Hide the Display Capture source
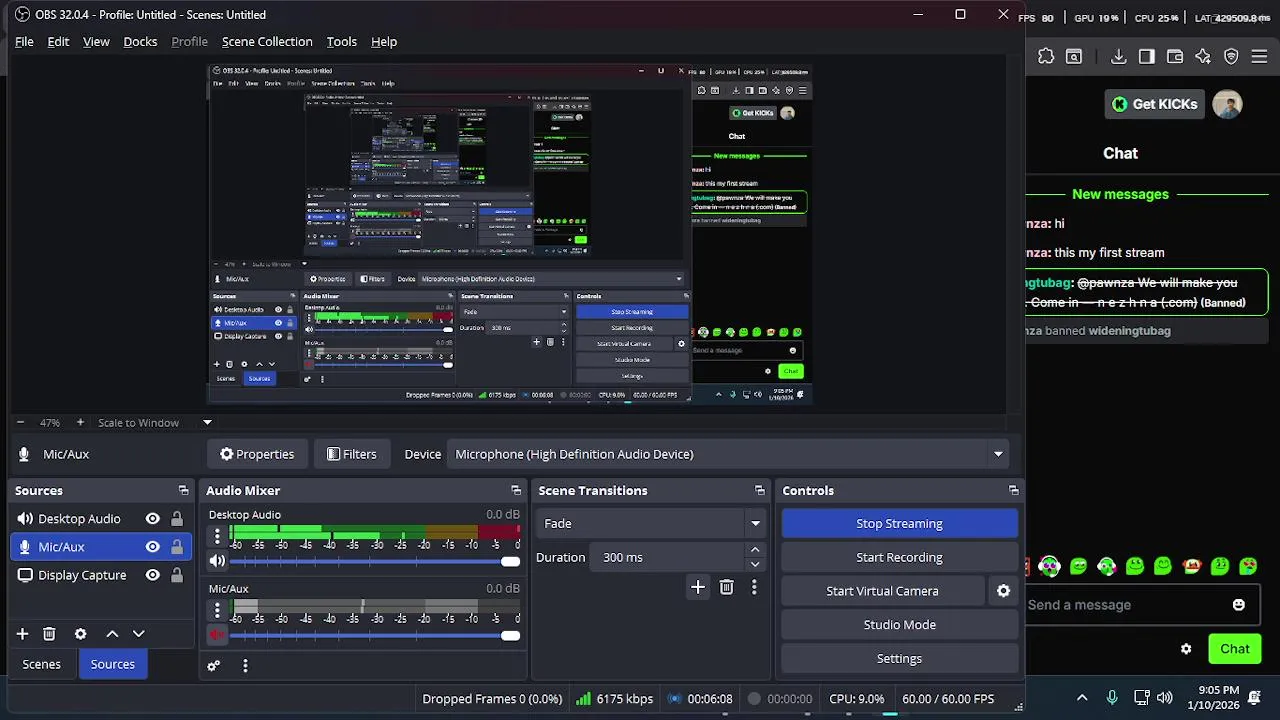The width and height of the screenshot is (1280, 720). click(x=153, y=575)
